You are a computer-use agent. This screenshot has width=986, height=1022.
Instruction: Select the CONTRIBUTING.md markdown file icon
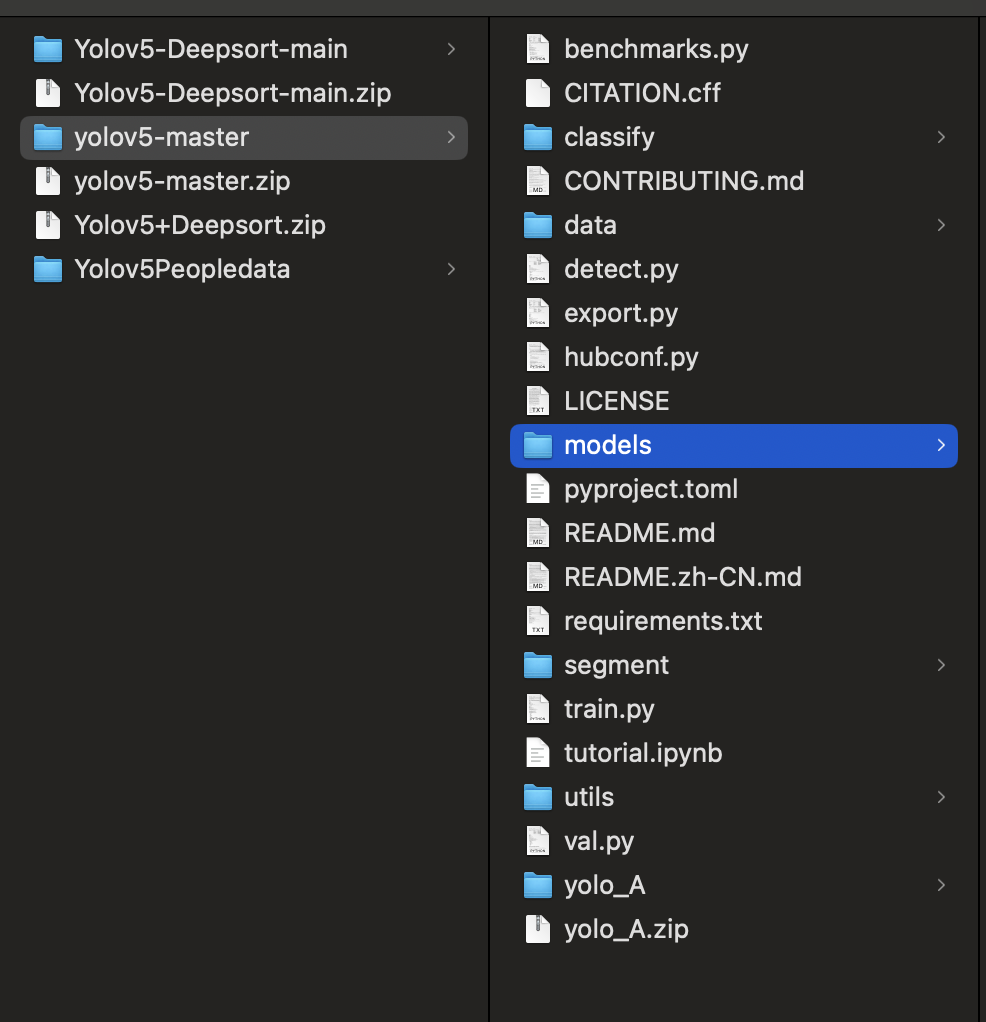click(538, 181)
